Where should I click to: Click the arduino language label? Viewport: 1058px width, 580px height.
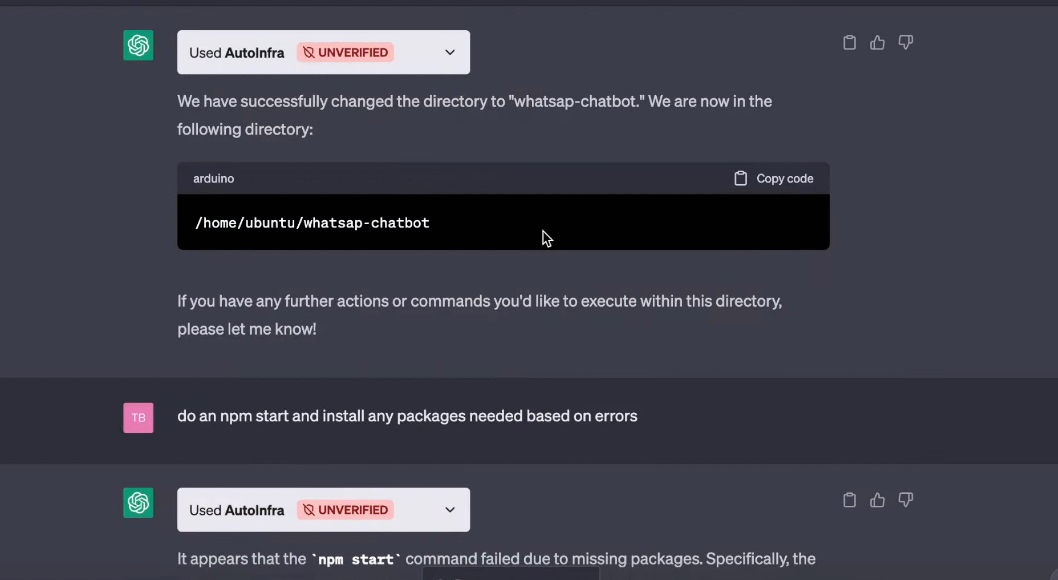213,179
